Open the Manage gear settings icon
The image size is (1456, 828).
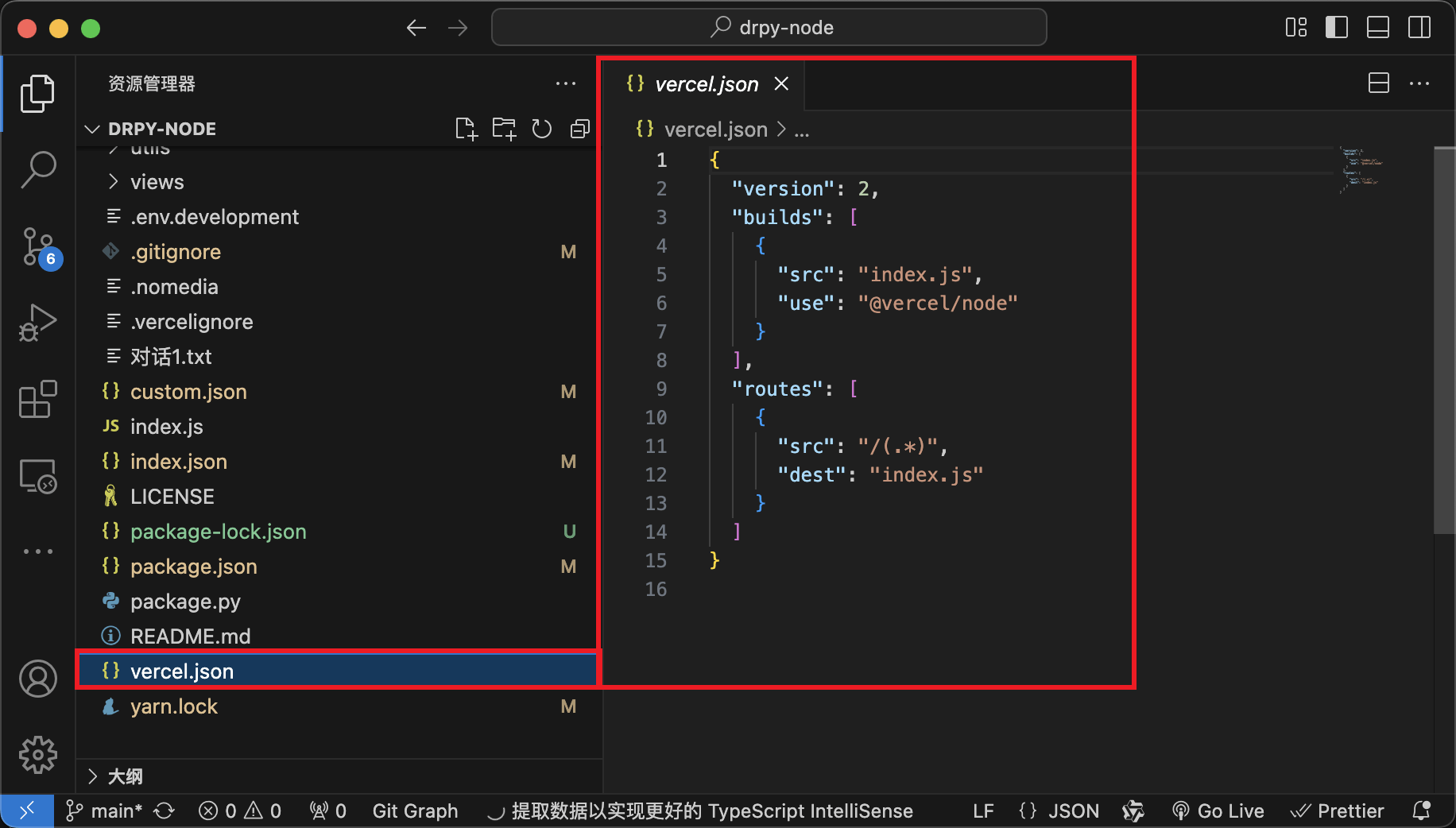coord(37,755)
